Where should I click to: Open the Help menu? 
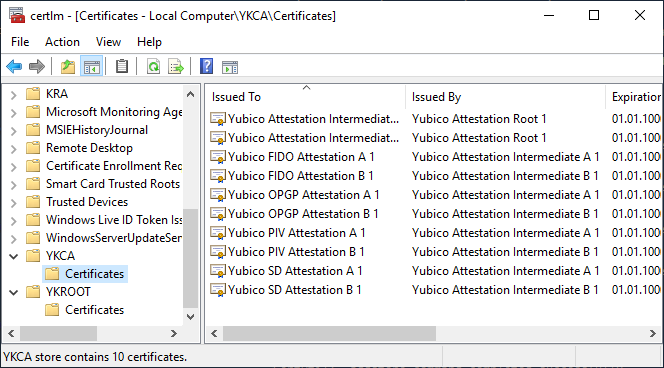[x=149, y=42]
